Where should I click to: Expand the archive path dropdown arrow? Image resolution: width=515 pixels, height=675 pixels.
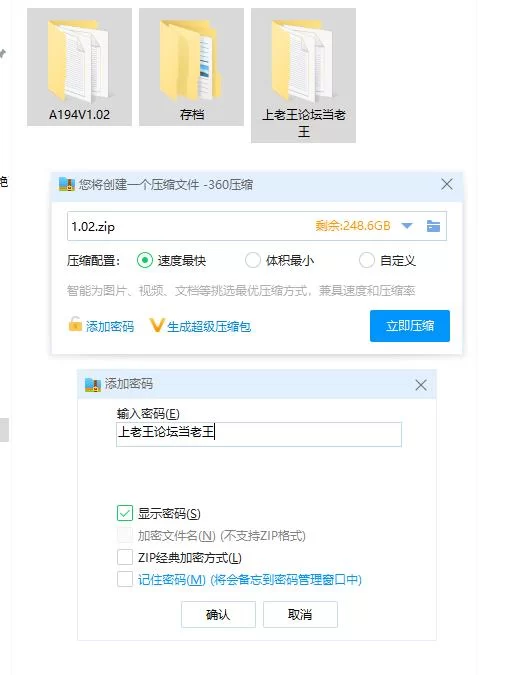(x=407, y=226)
